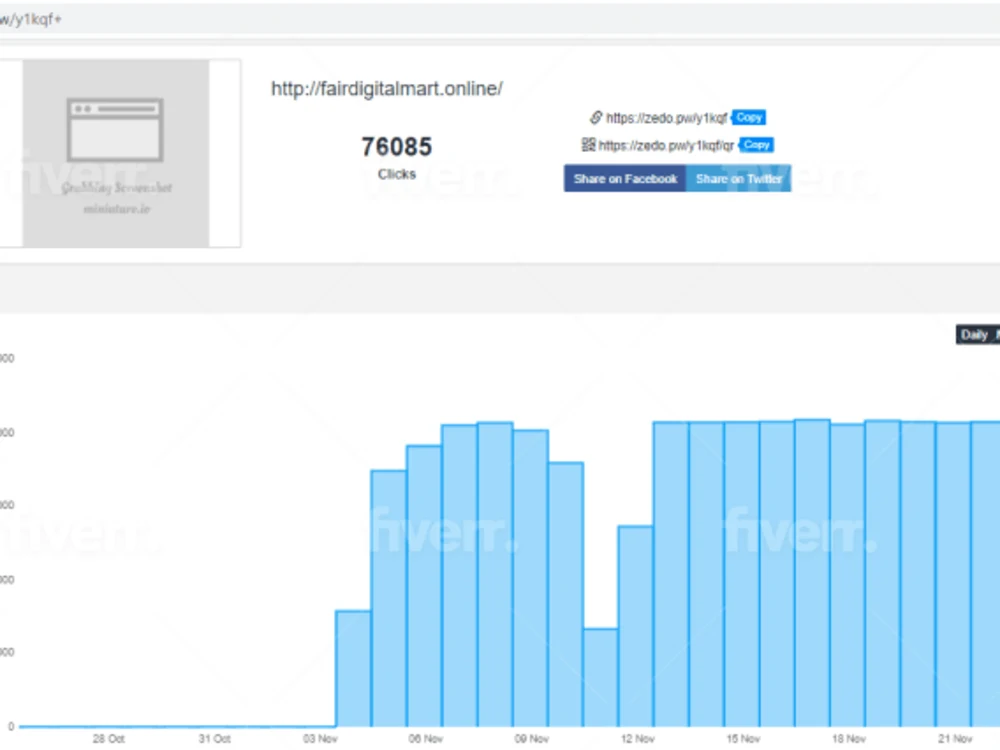Click the short chart bar above 03 Nov

point(353,668)
